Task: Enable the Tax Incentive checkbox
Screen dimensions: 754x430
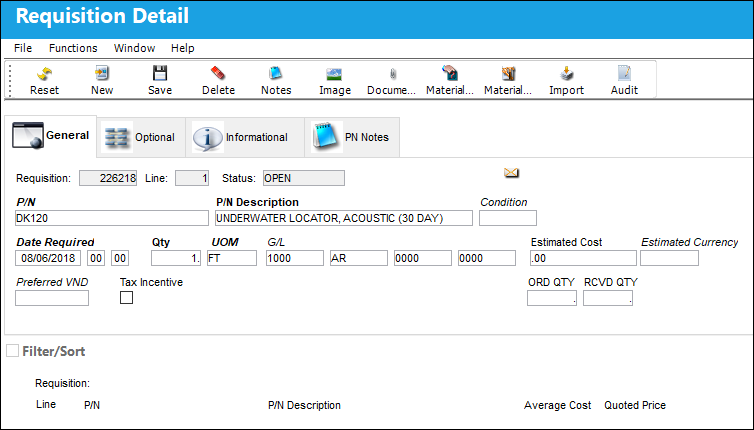Action: [x=126, y=298]
